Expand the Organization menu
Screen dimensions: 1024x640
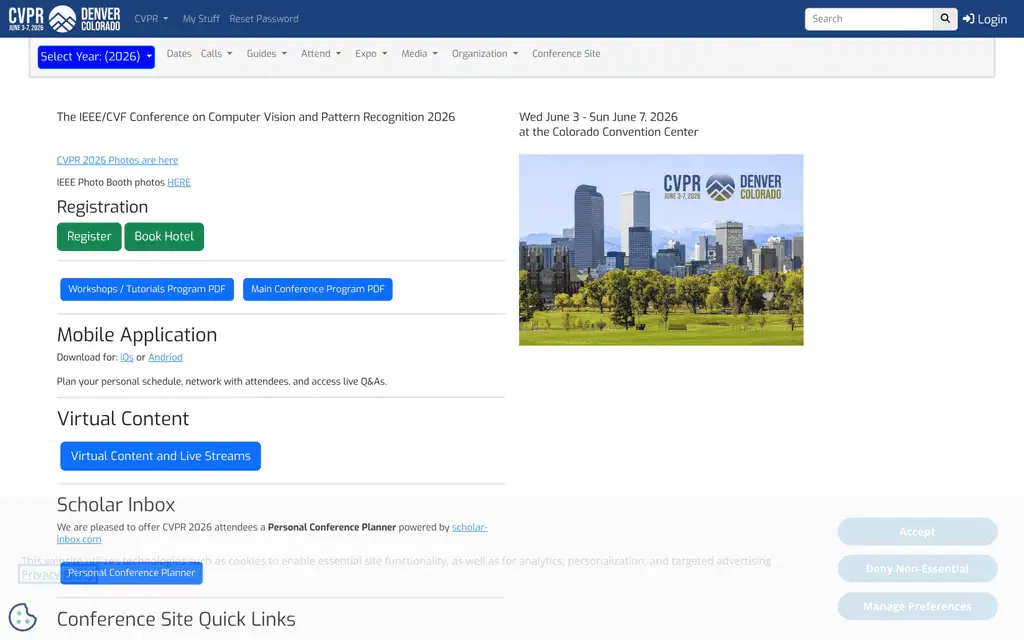click(x=485, y=54)
